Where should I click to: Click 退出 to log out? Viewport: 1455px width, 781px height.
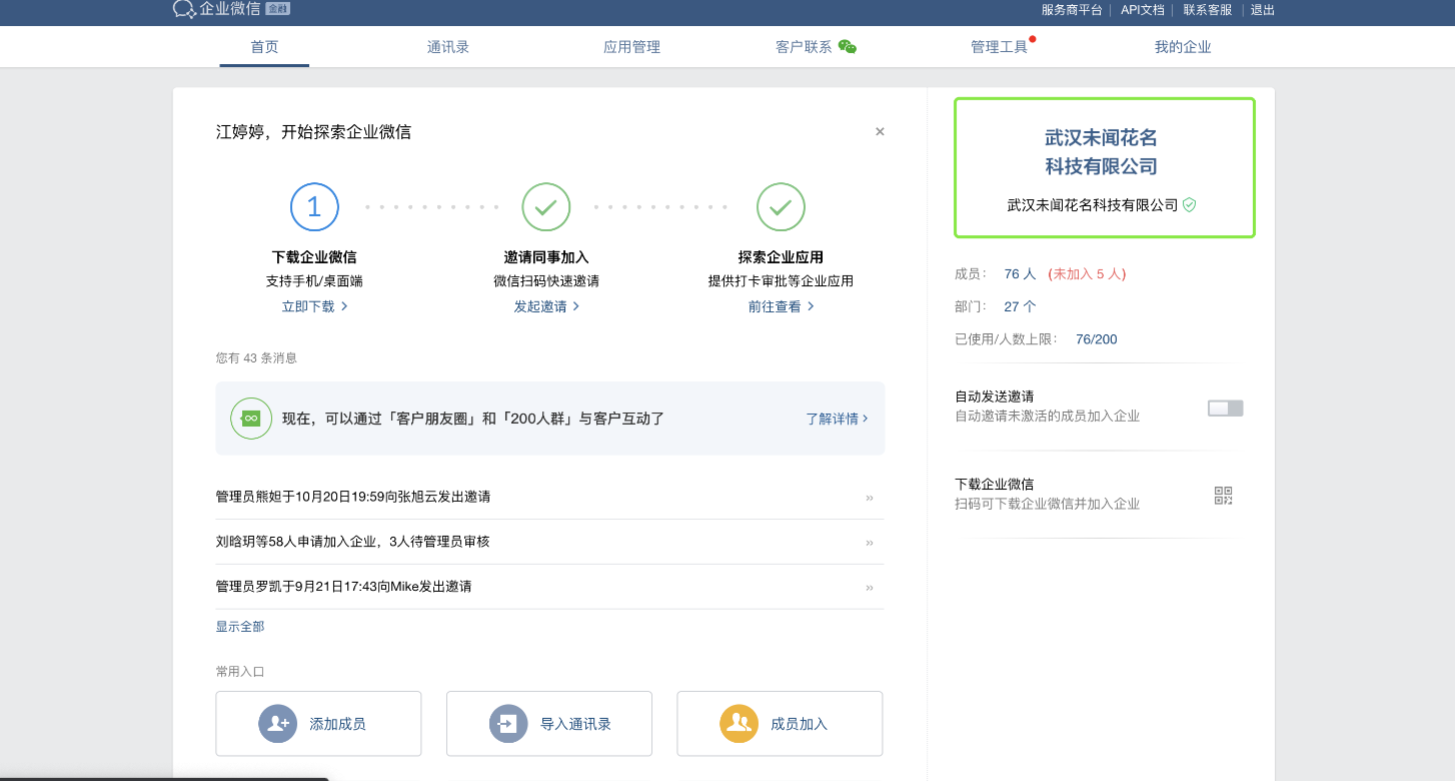point(1262,9)
